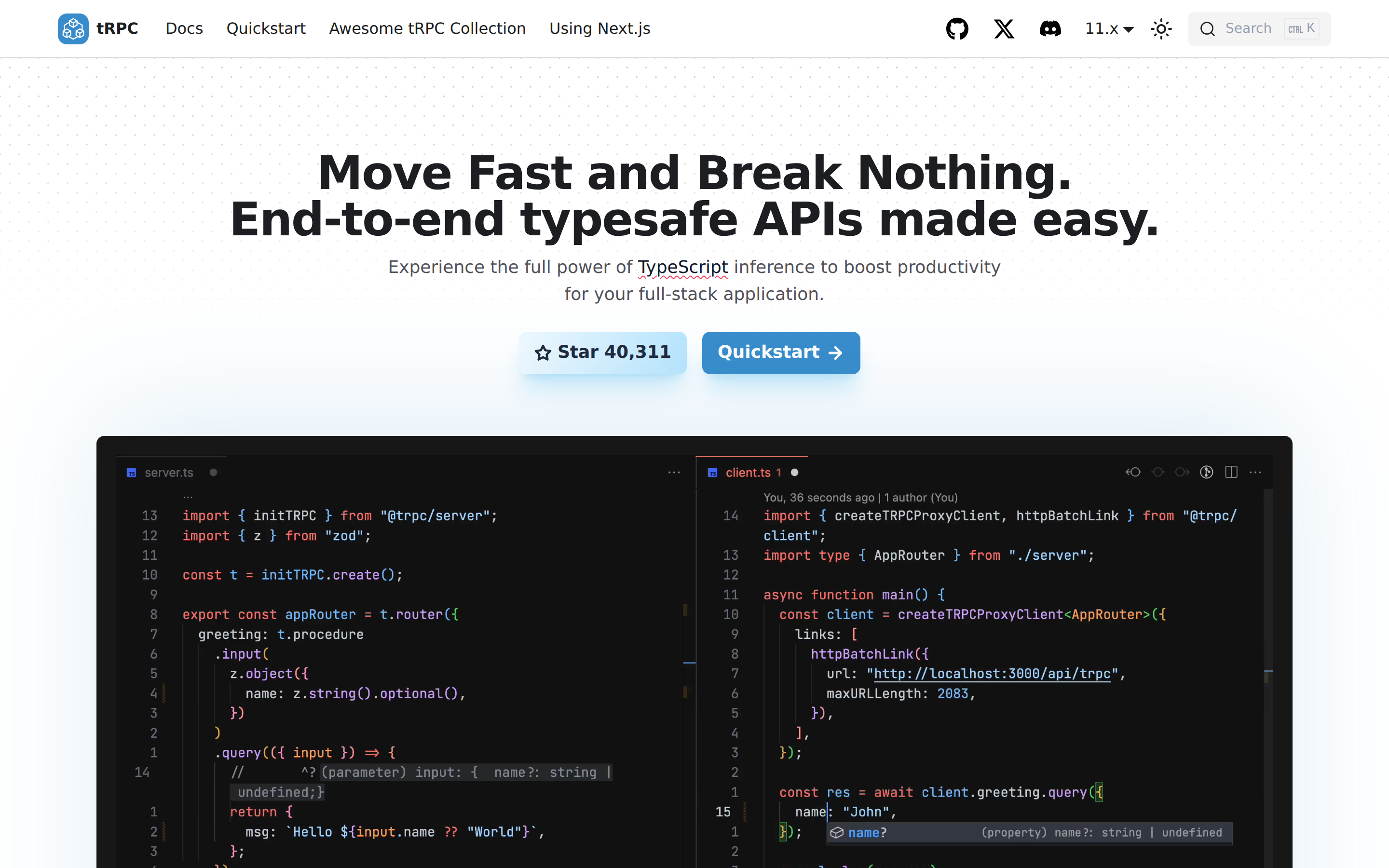Open more actions in server.ts pane
Screen dimensions: 1389x868
pyautogui.click(x=674, y=473)
